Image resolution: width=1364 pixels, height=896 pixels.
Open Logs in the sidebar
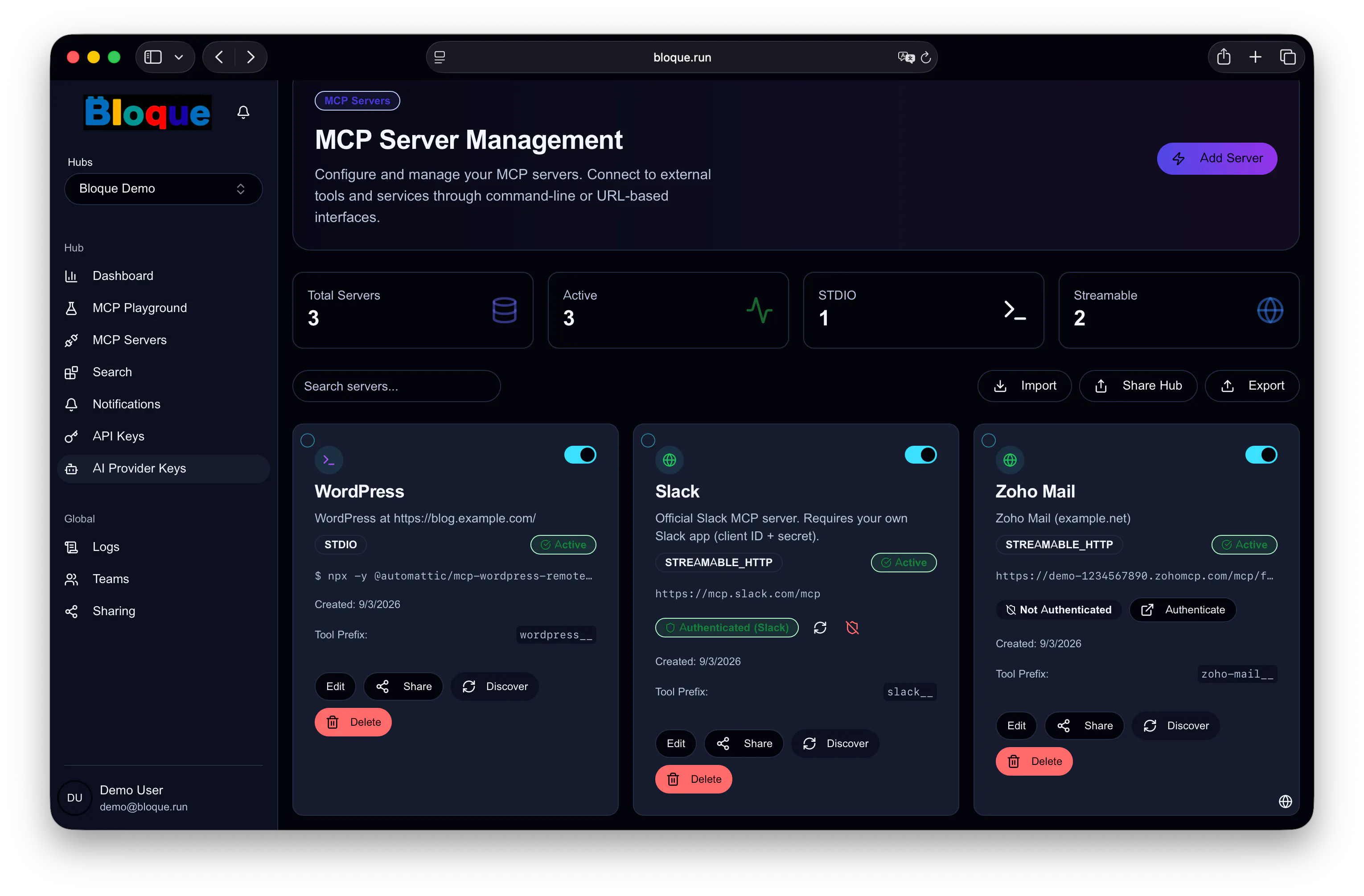tap(163, 547)
